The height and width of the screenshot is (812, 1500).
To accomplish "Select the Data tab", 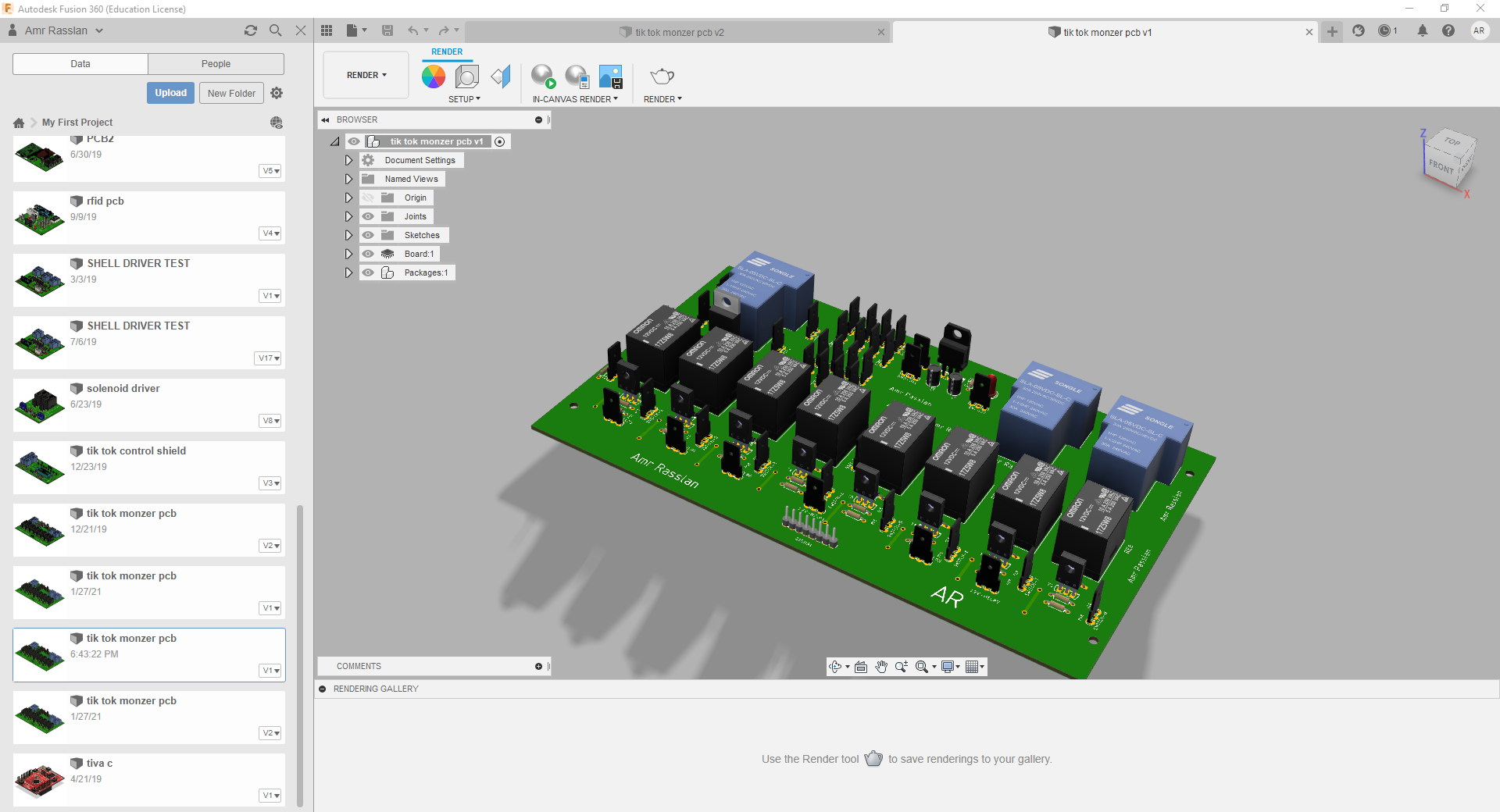I will 80,64.
